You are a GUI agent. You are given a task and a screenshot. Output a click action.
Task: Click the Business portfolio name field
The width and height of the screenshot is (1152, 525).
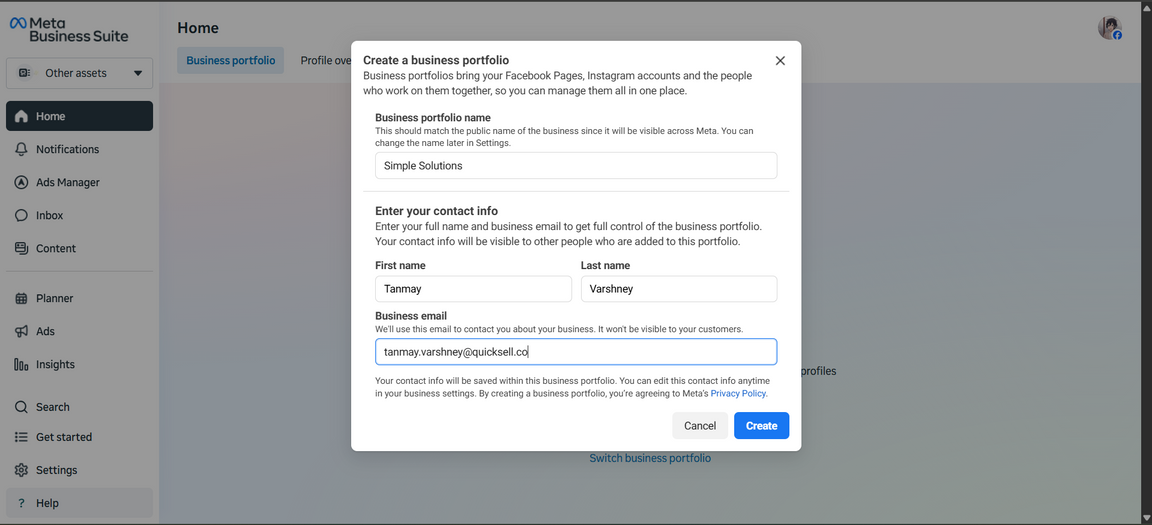click(576, 166)
